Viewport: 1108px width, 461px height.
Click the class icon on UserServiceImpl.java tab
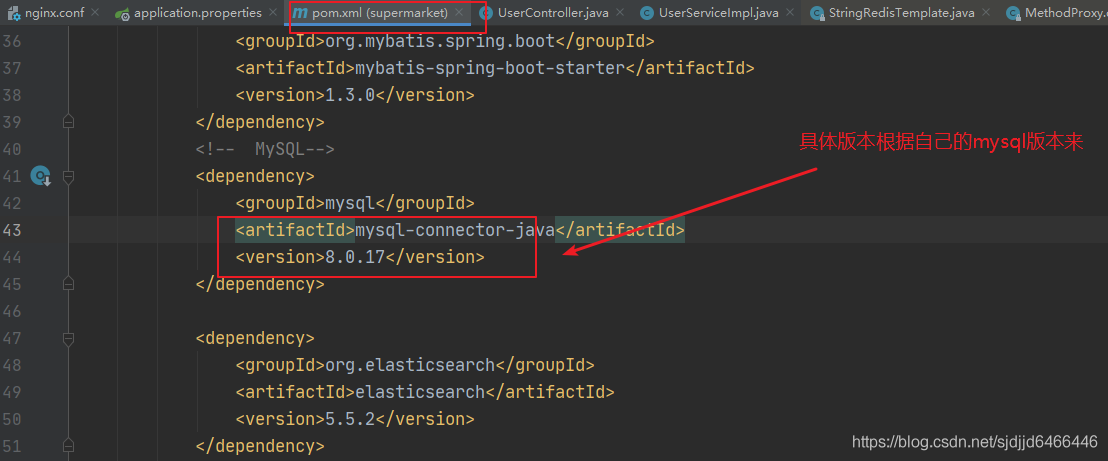pos(646,13)
